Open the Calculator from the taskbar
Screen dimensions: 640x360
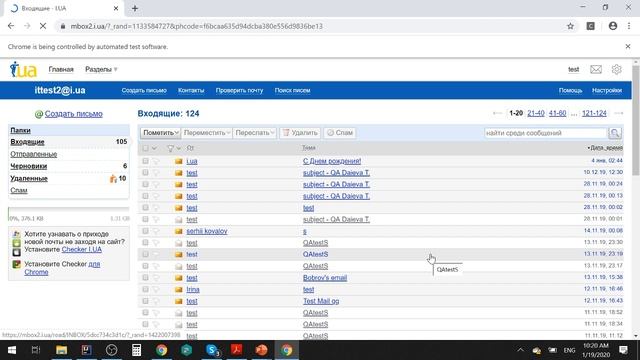point(136,350)
